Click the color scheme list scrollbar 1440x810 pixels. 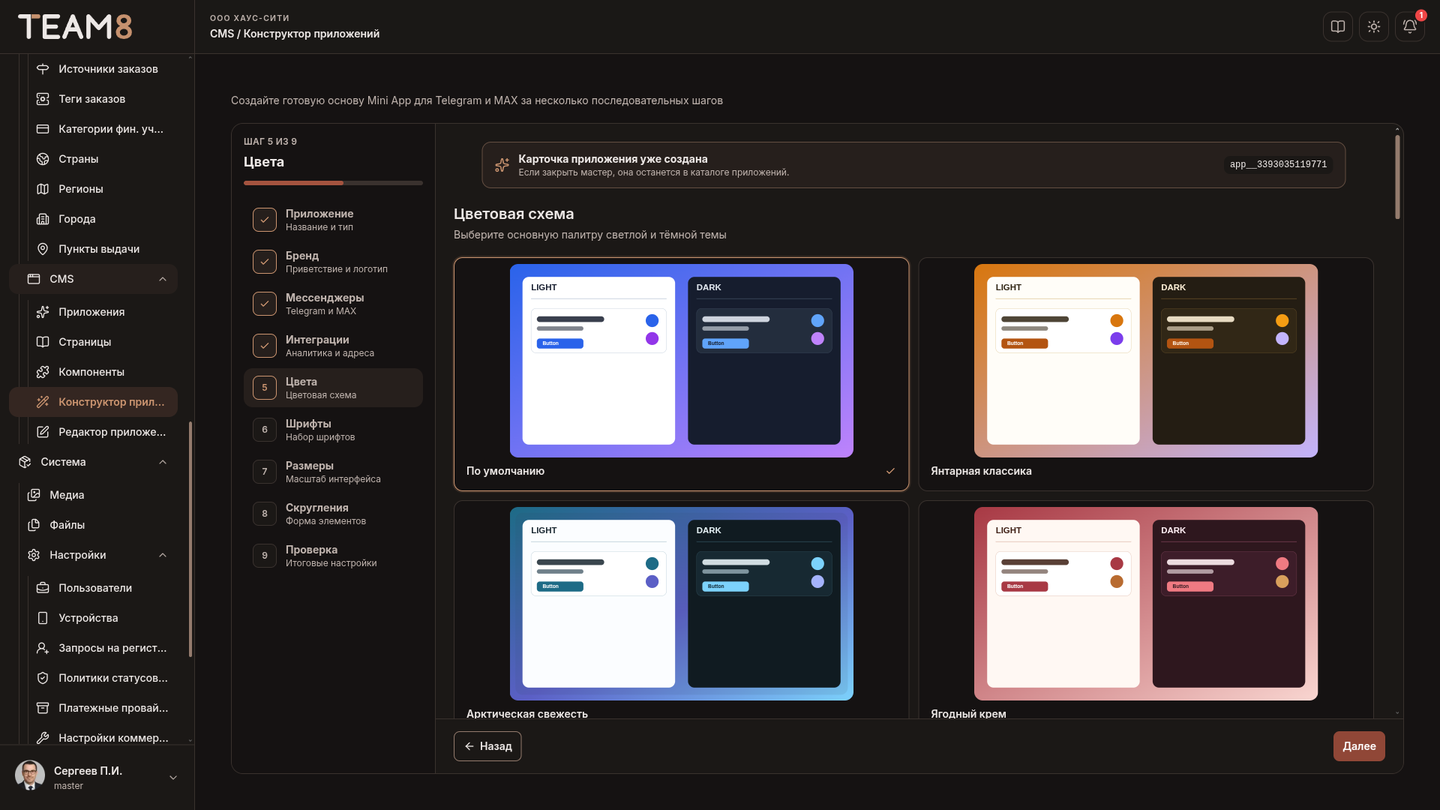(1397, 175)
